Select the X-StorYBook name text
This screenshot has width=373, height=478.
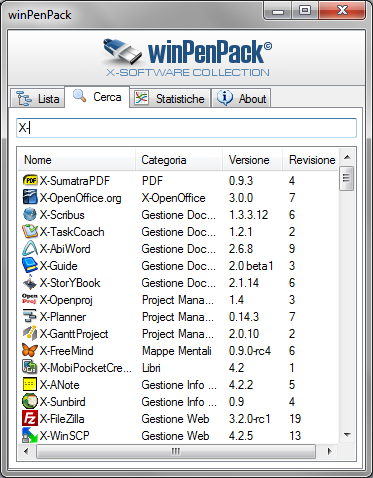(70, 283)
